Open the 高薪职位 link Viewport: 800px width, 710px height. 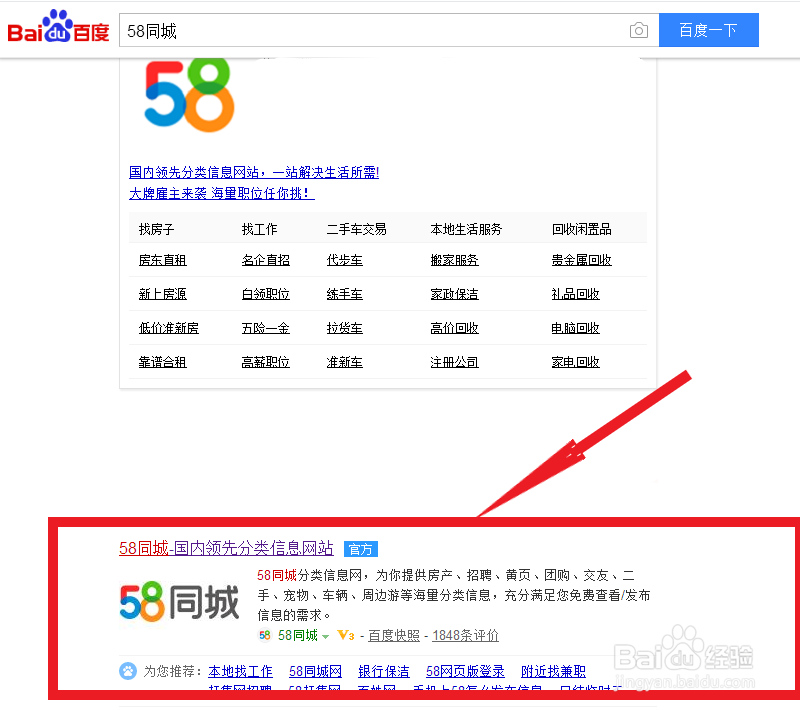pyautogui.click(x=266, y=362)
